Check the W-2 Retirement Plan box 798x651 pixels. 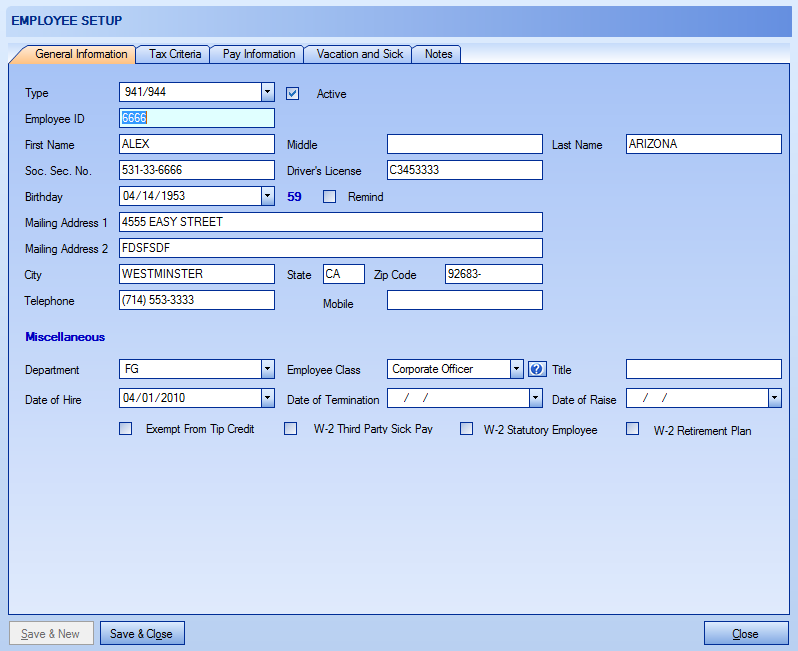pyautogui.click(x=633, y=429)
